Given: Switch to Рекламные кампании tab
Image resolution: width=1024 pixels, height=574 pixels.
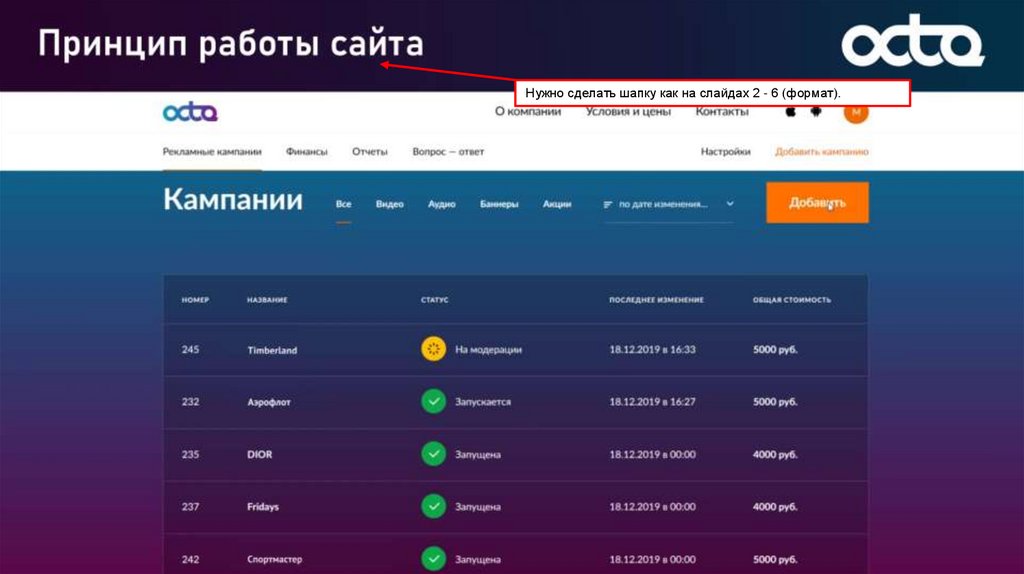Looking at the screenshot, I should (x=212, y=151).
